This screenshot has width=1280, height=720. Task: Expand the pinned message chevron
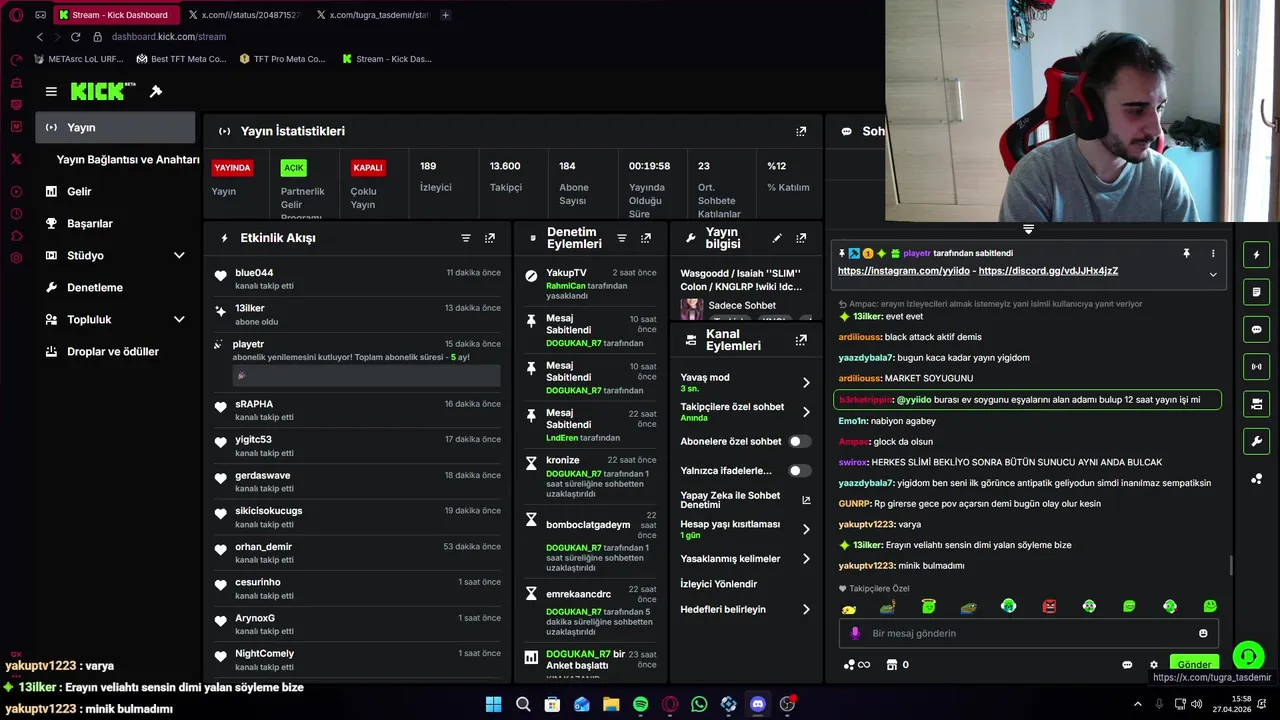(x=1213, y=274)
